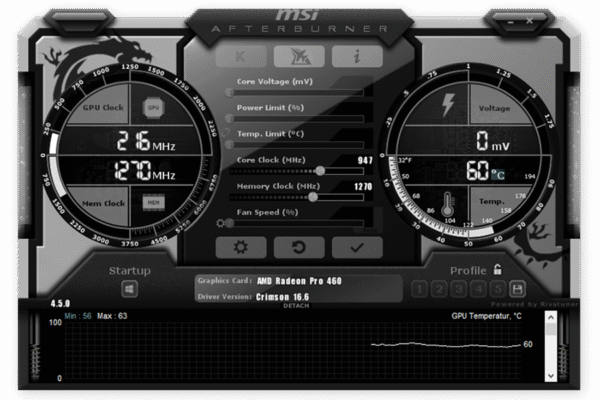Click the Memory Clock value 1270

point(363,186)
